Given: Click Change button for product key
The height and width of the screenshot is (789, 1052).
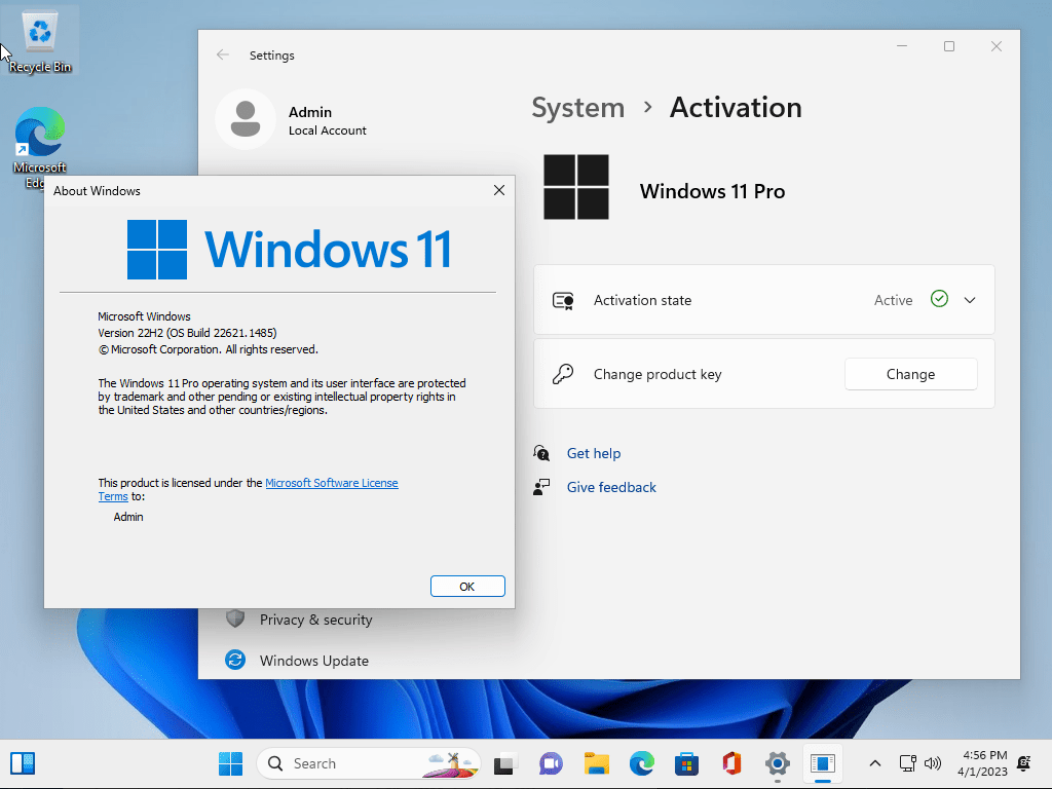Looking at the screenshot, I should coord(910,374).
